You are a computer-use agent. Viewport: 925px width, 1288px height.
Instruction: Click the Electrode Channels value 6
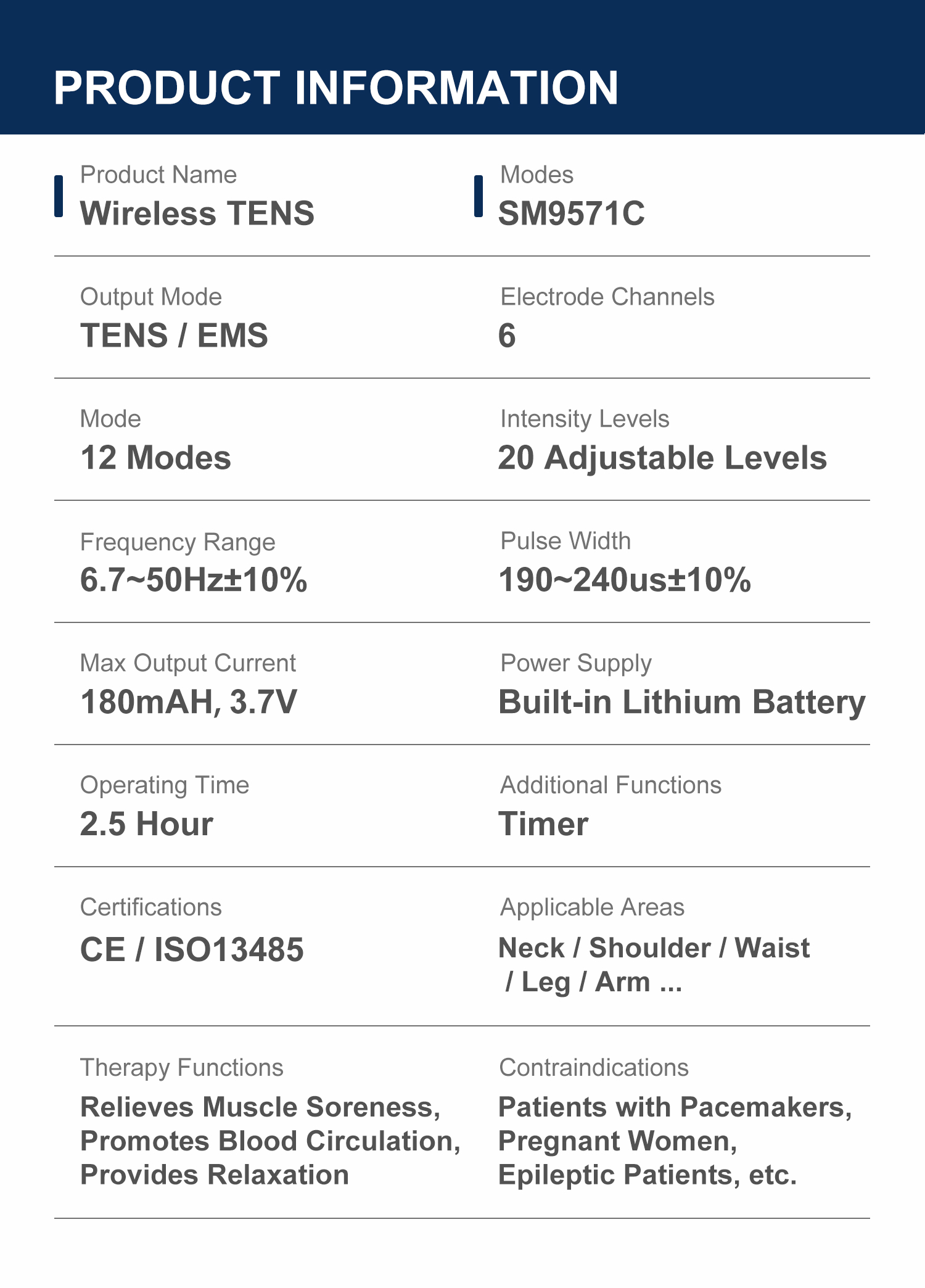[x=507, y=336]
